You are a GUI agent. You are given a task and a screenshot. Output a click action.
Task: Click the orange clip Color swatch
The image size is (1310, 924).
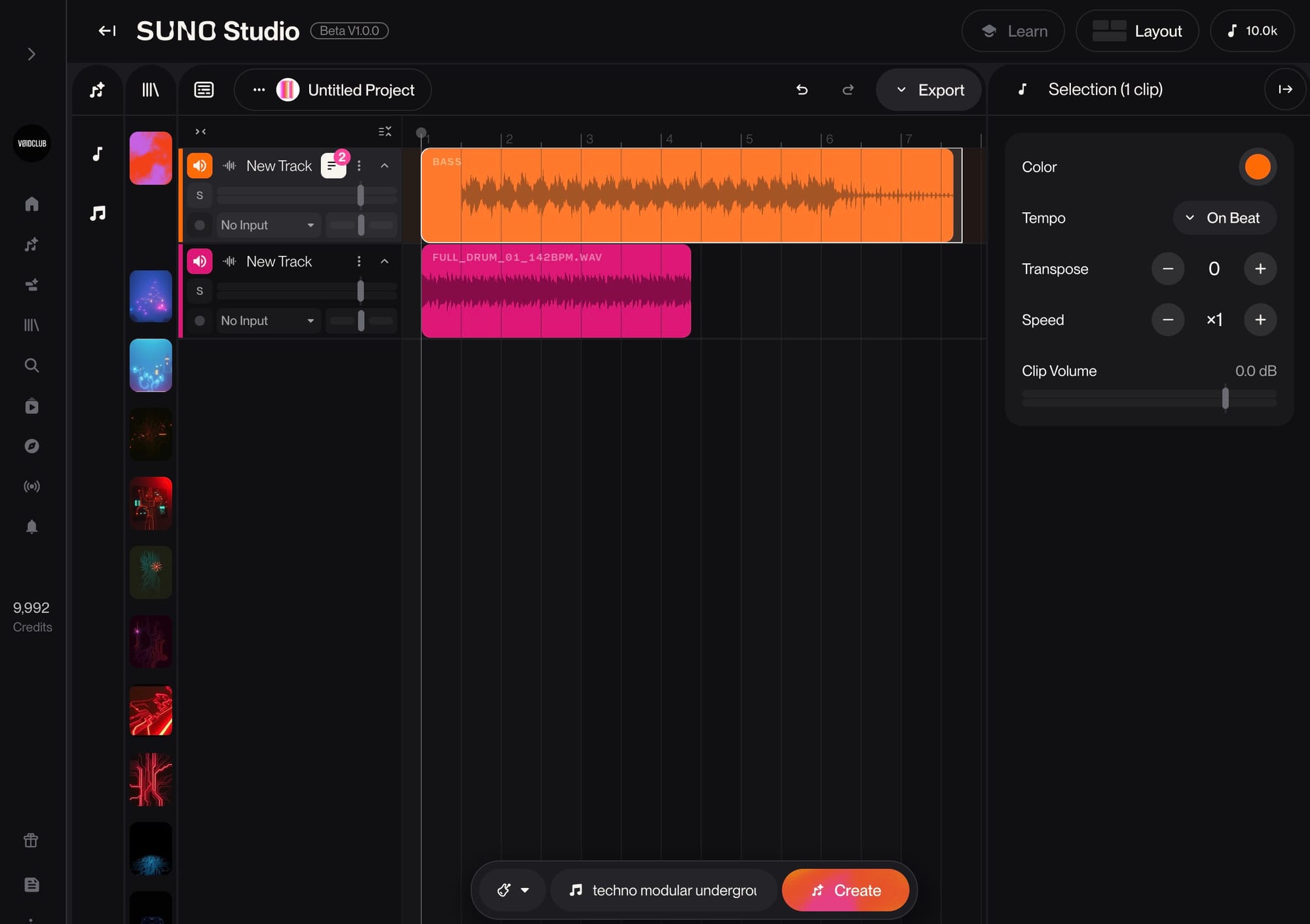pos(1257,167)
